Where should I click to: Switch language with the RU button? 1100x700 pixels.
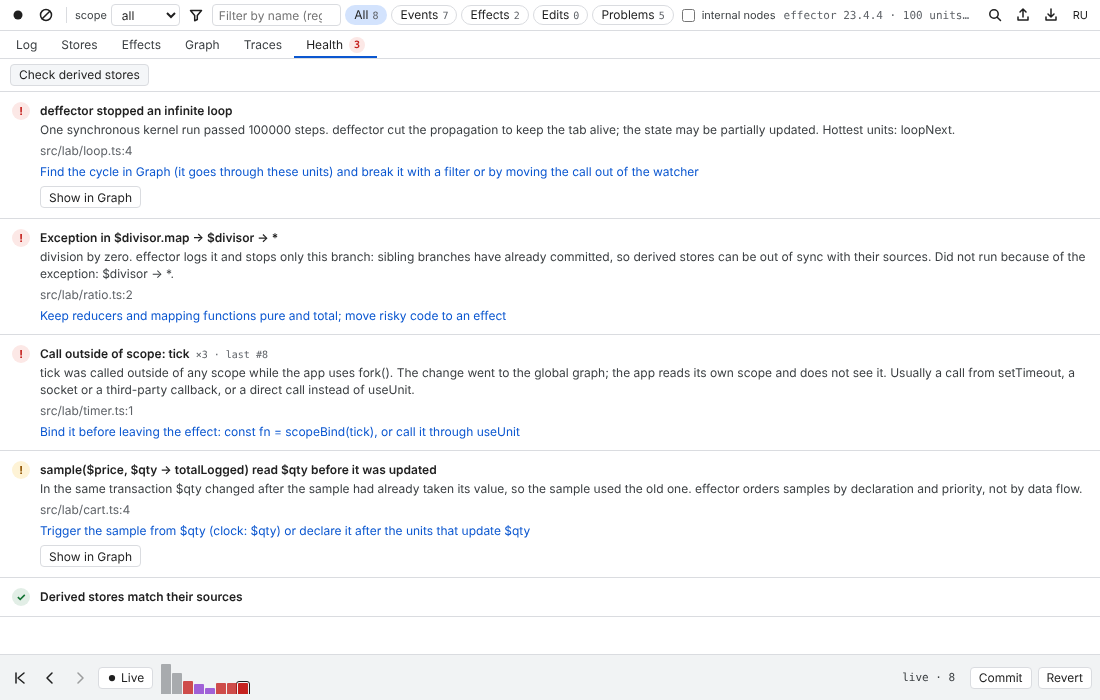[x=1080, y=15]
